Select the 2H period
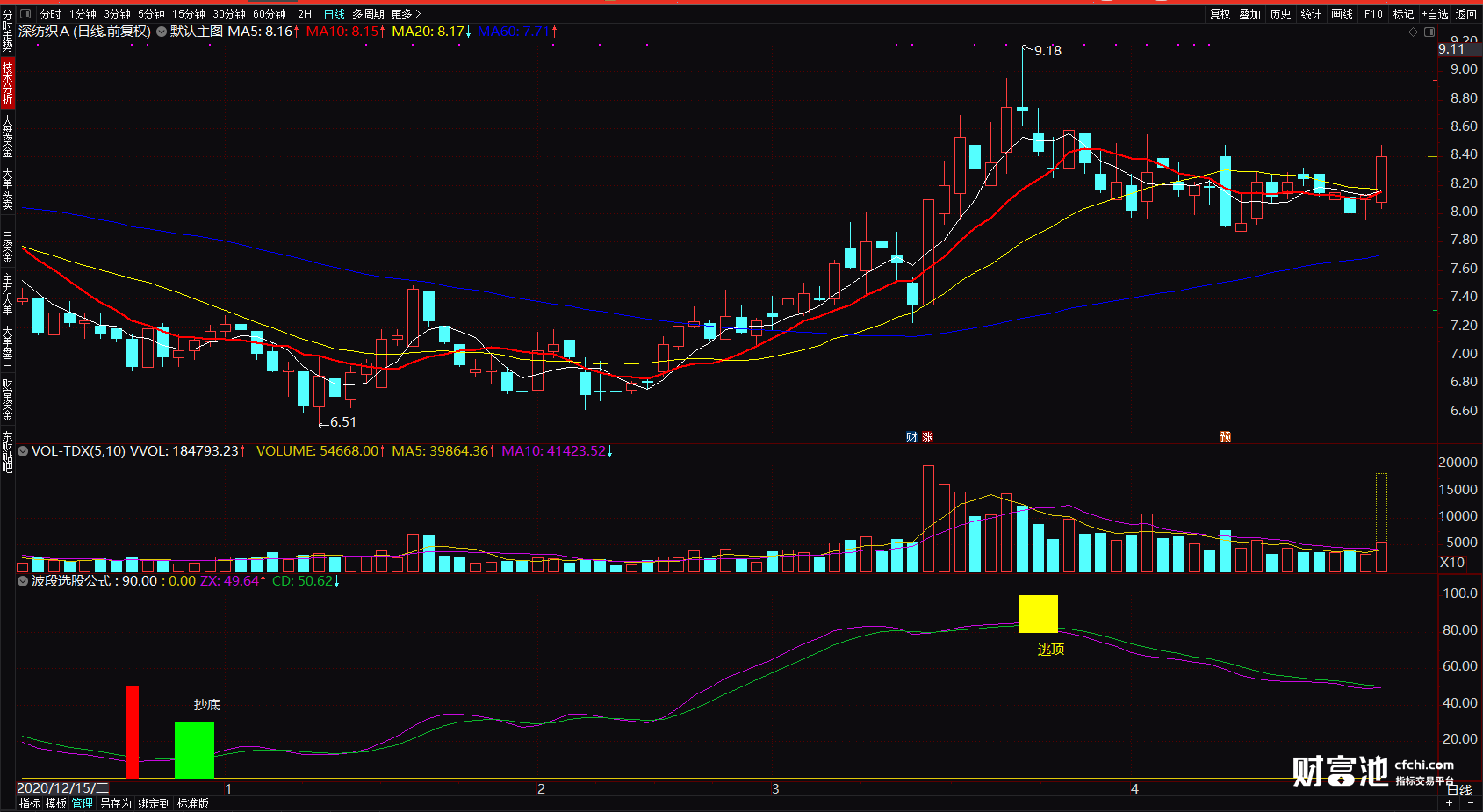This screenshot has width=1483, height=812. pos(305,14)
